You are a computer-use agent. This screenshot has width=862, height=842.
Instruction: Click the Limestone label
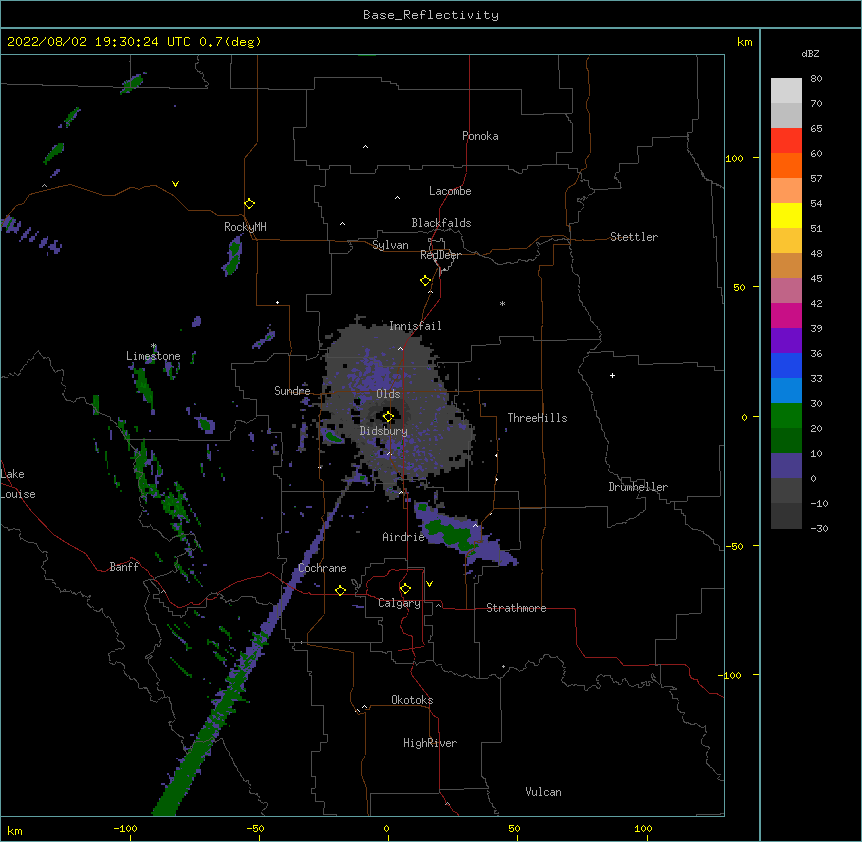pyautogui.click(x=153, y=356)
